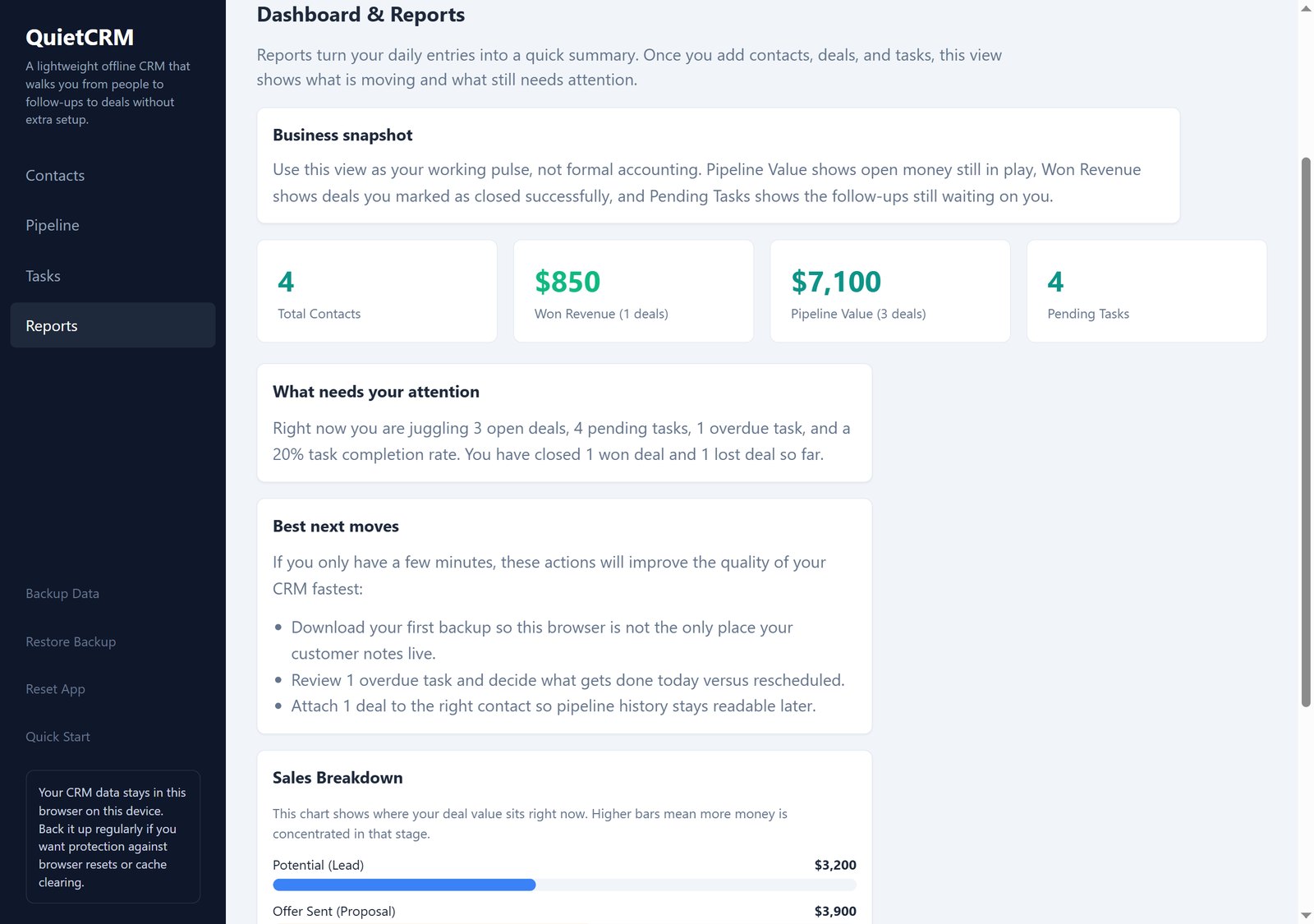Click the "Download your first backup" bullet

click(x=542, y=641)
